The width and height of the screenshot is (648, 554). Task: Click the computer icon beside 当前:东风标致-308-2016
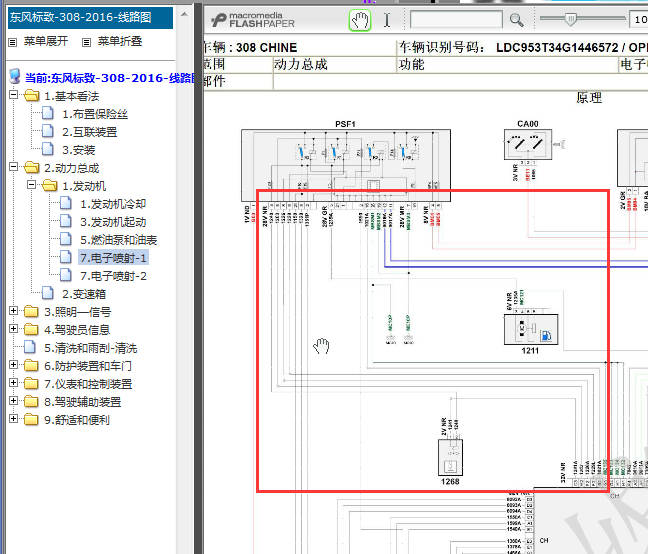15,76
